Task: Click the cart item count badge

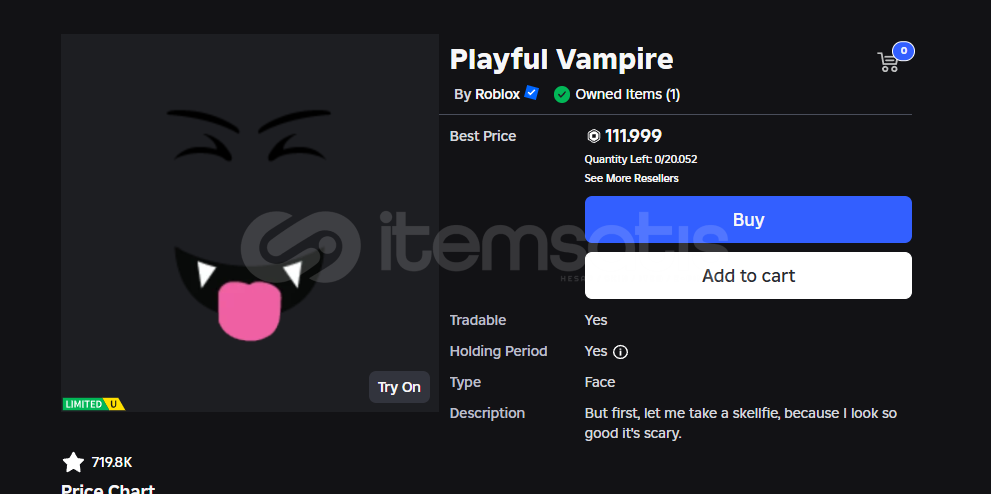Action: click(x=903, y=51)
